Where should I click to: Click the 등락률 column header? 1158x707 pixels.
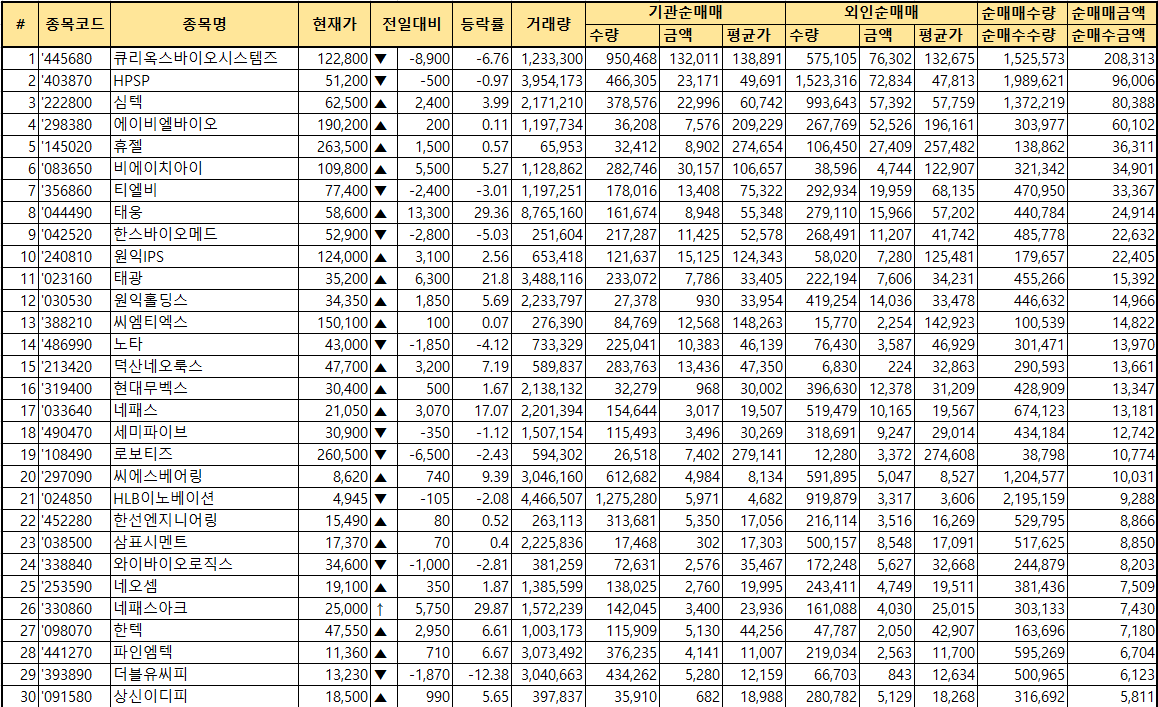[x=482, y=24]
